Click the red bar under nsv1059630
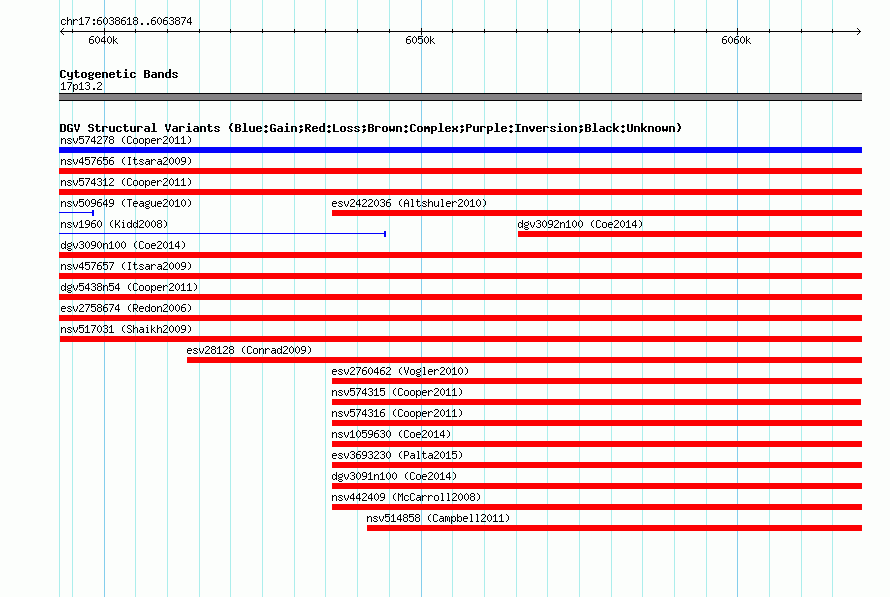890x597 pixels. 597,444
